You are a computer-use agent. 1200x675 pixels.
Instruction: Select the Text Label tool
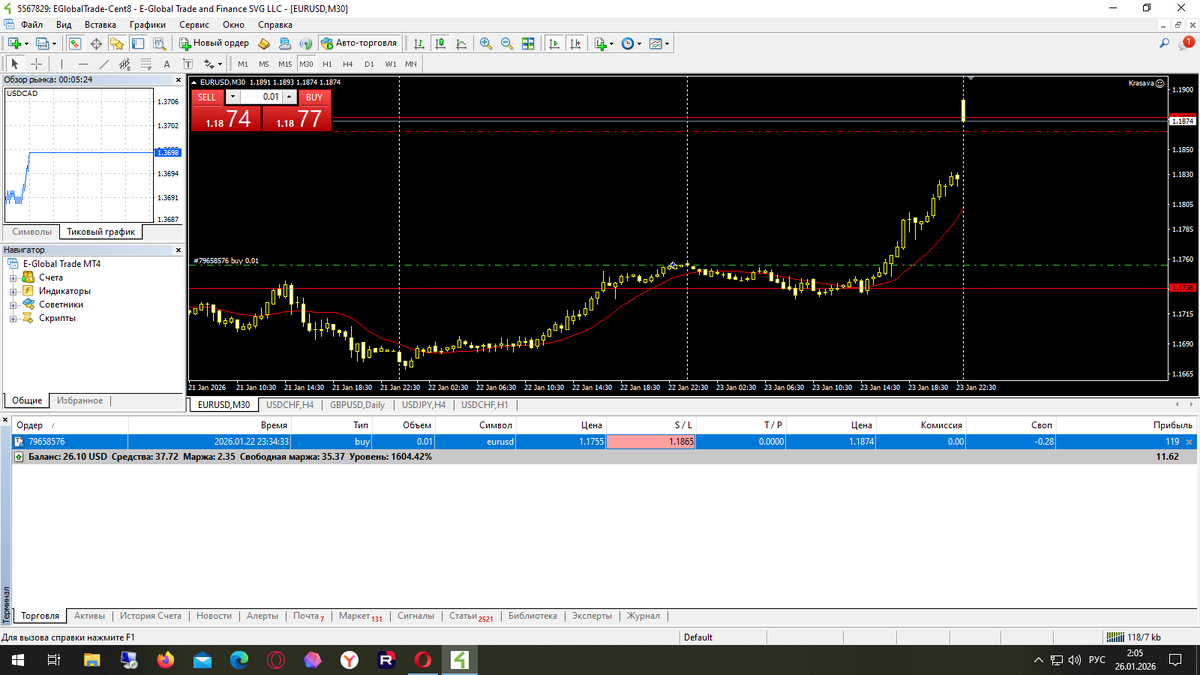tap(188, 64)
